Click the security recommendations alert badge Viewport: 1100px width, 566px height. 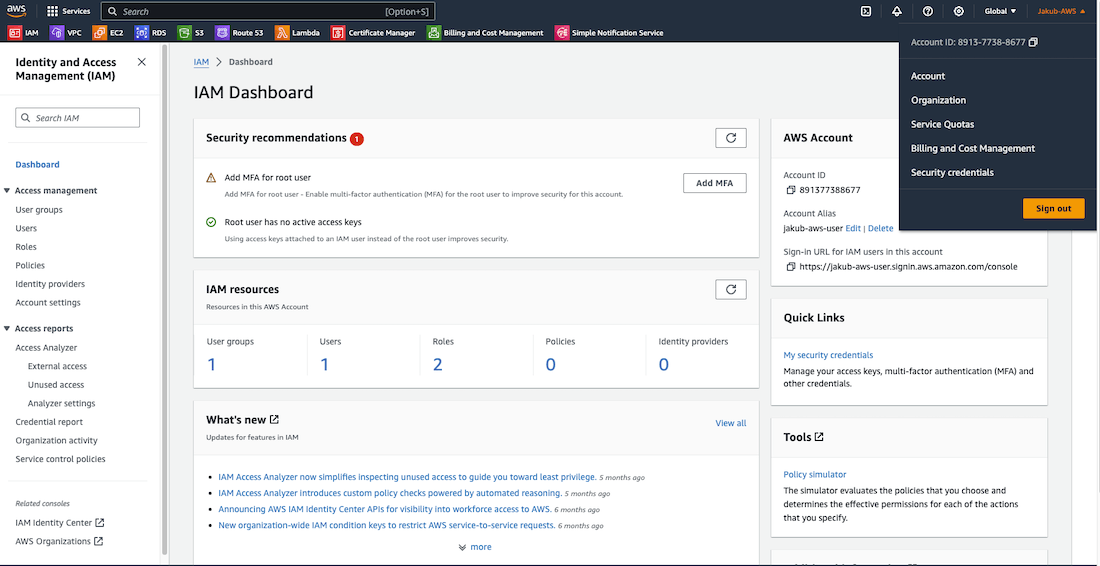click(356, 139)
